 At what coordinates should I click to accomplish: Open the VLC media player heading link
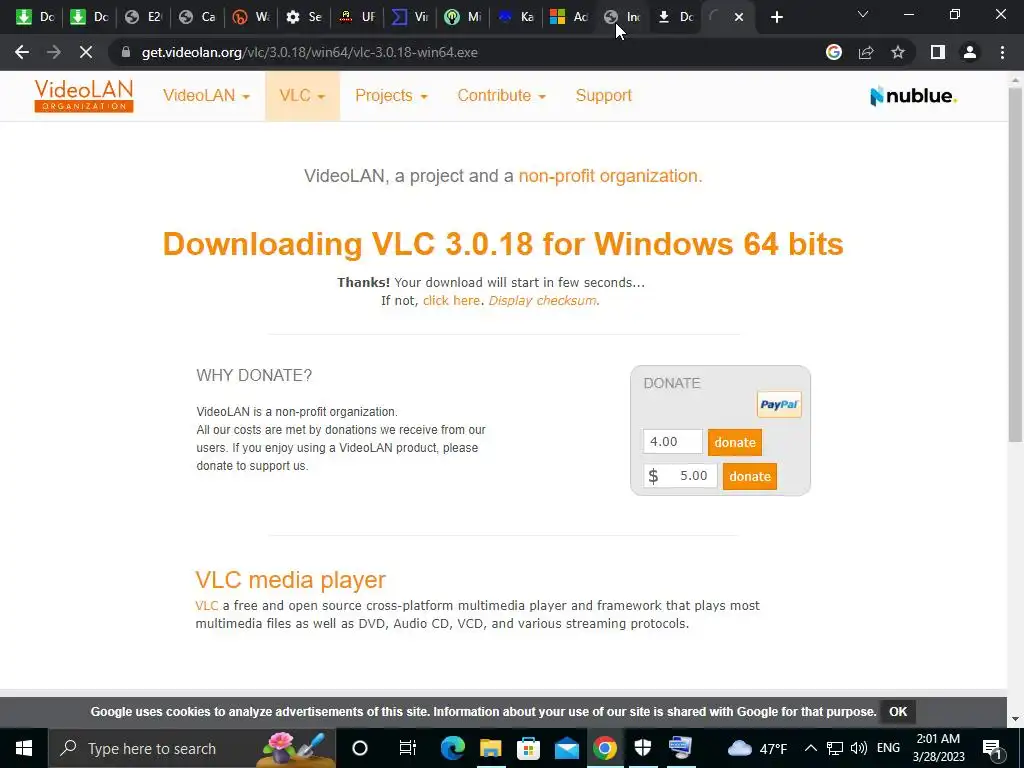click(x=291, y=579)
